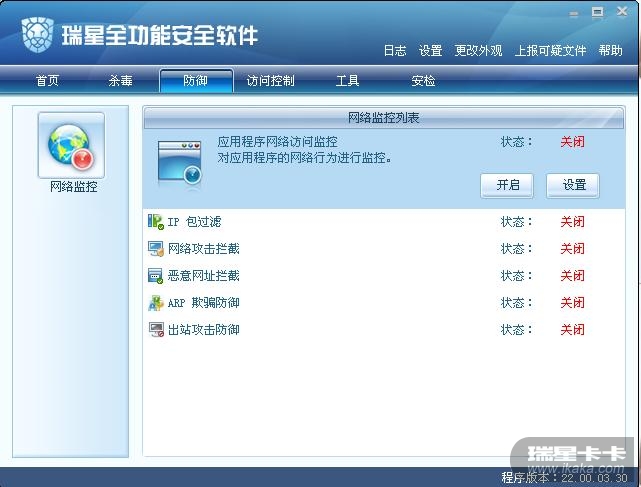Click the 网络监控 sidebar label
Screen dimensions: 641x487
[x=74, y=187]
